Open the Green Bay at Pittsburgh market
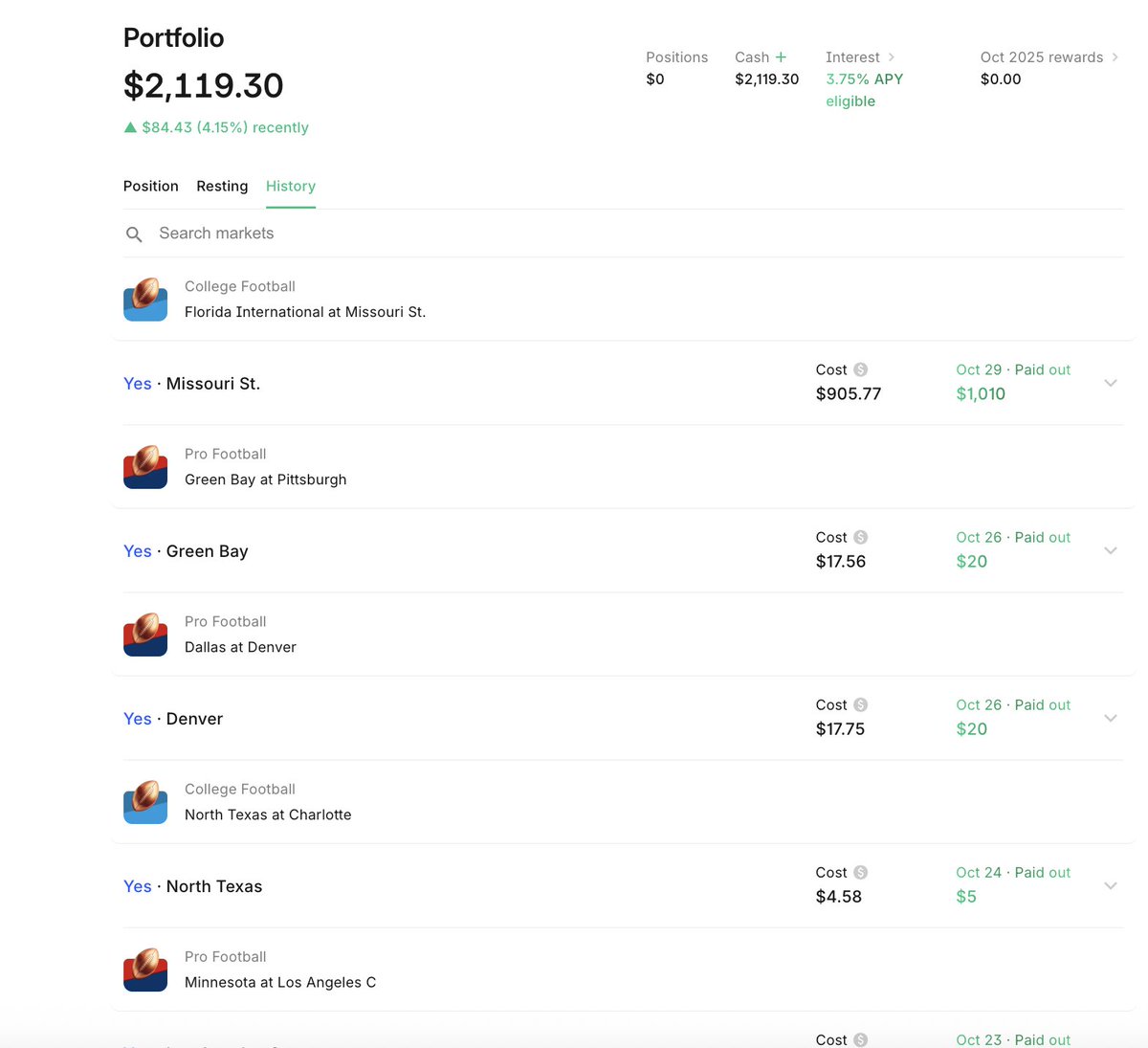This screenshot has height=1048, width=1148. tap(266, 479)
